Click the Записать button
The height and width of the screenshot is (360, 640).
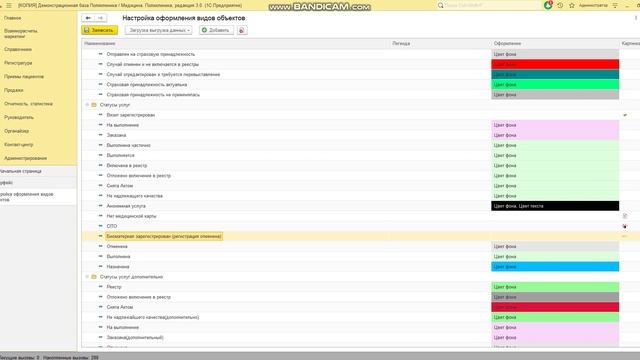coord(100,30)
